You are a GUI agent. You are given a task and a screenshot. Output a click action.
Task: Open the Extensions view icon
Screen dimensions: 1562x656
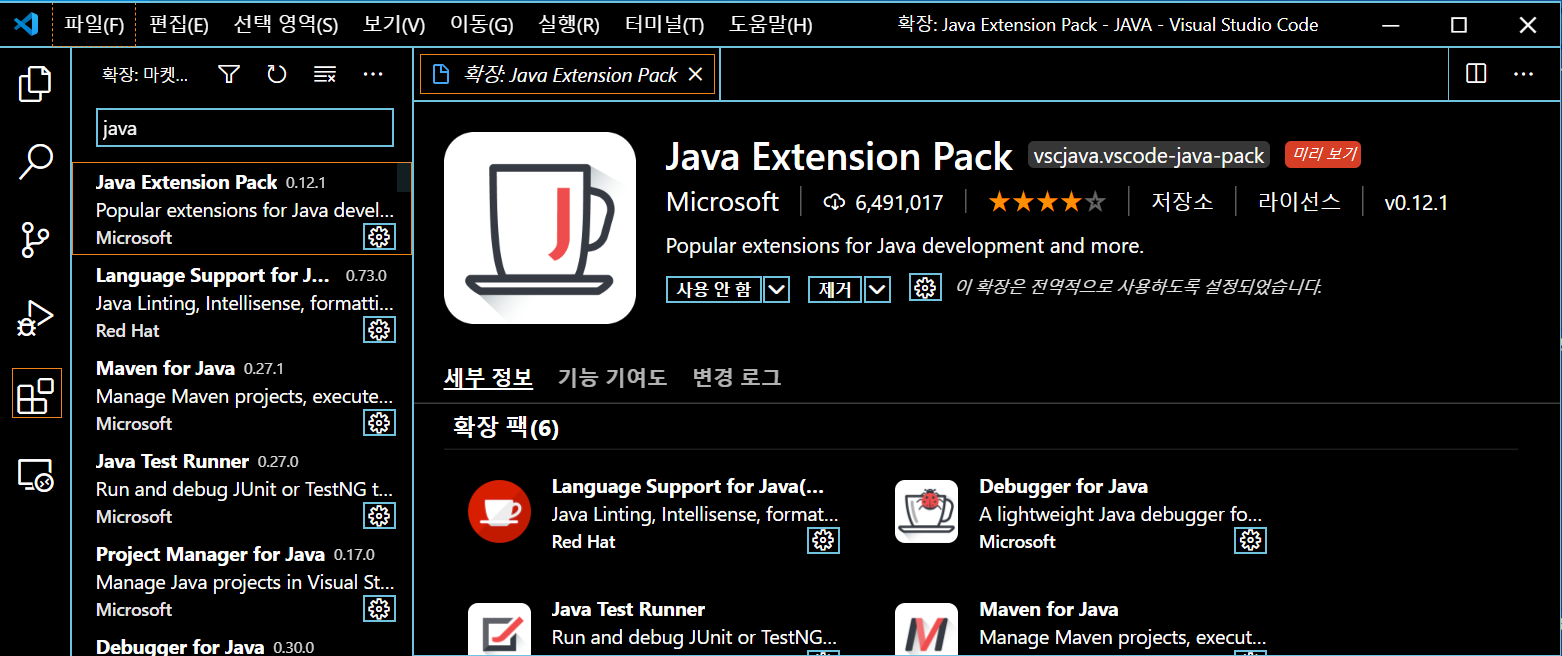36,393
